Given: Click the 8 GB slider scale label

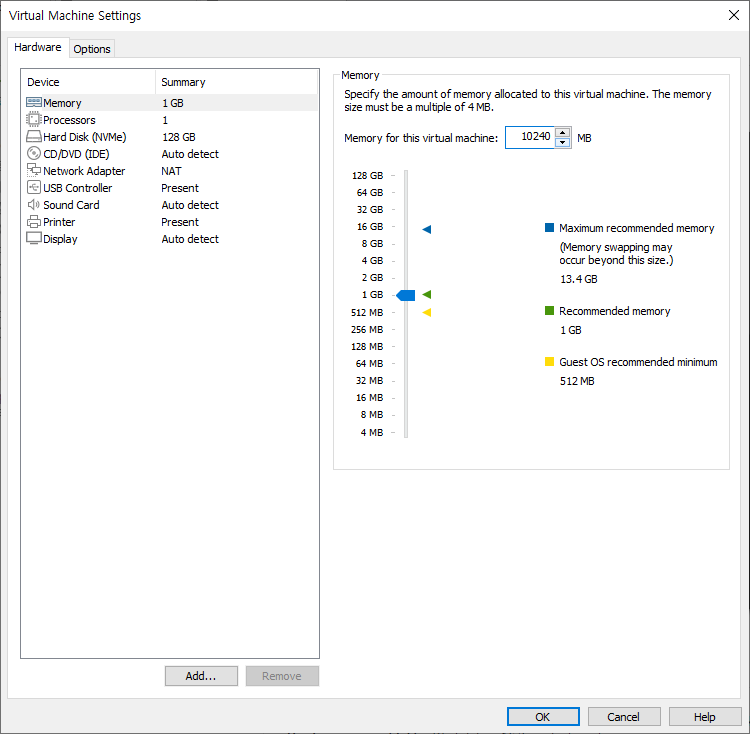Looking at the screenshot, I should point(372,243).
